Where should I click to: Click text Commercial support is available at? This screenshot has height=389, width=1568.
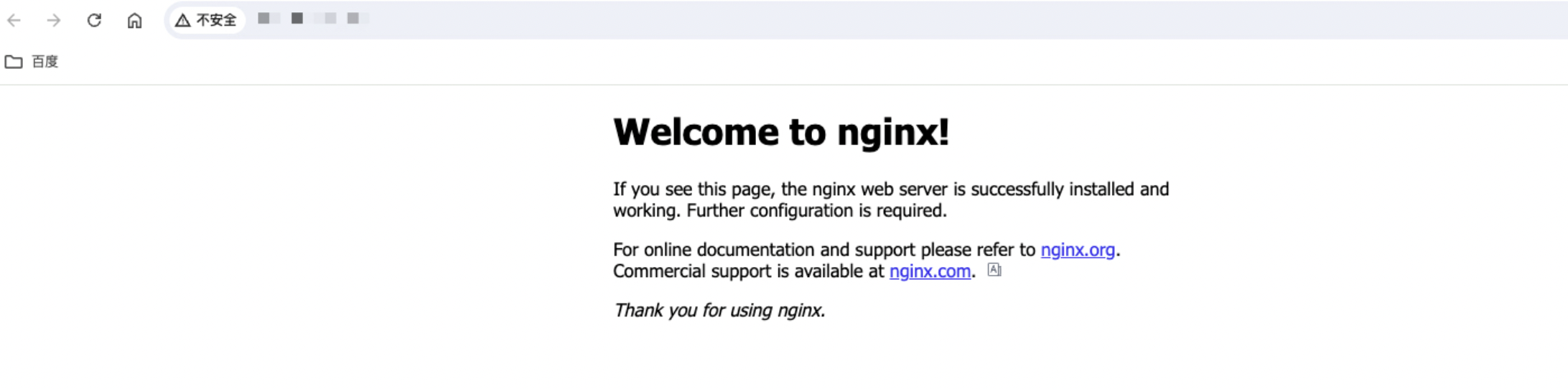(x=748, y=271)
